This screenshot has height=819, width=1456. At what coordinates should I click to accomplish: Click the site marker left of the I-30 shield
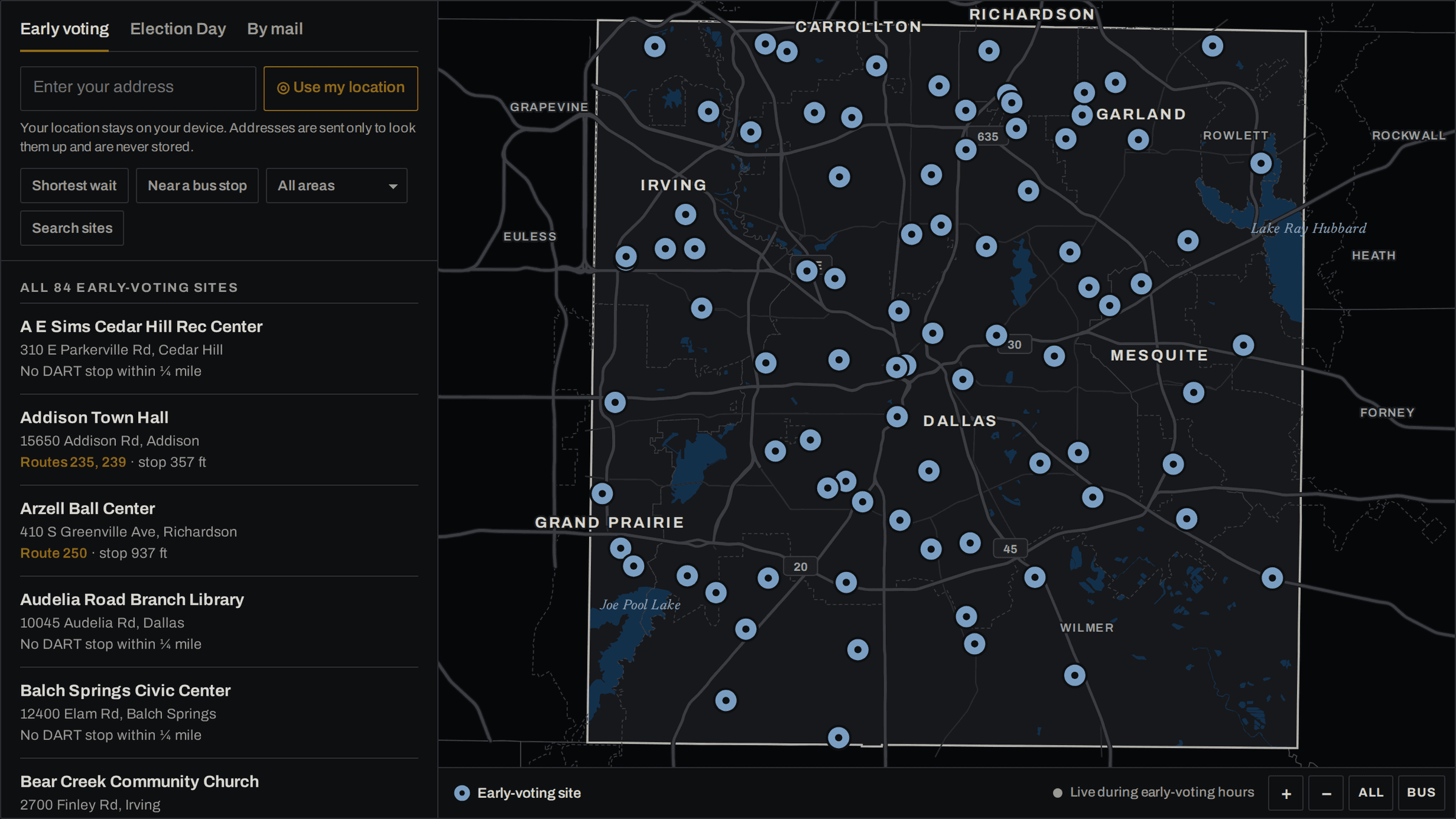(x=996, y=335)
